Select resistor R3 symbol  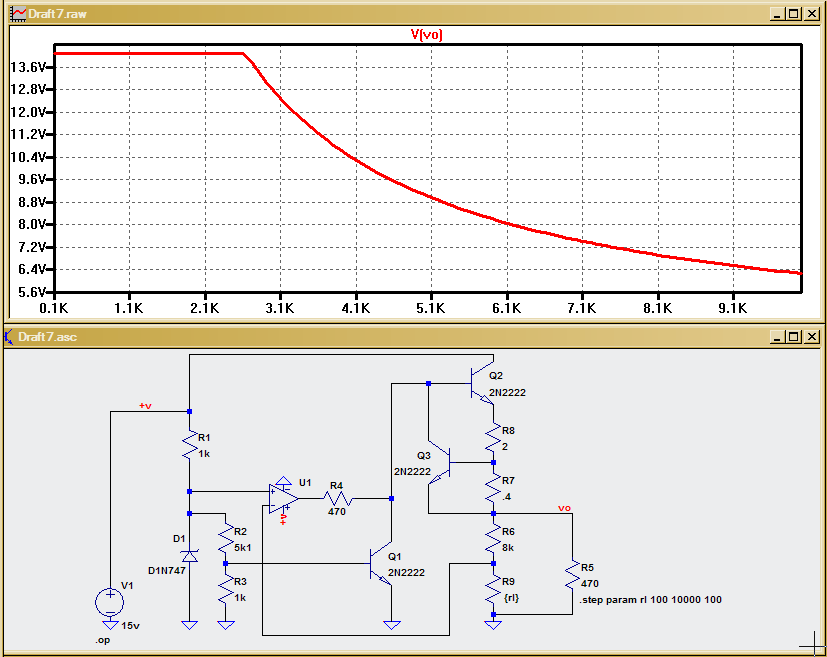click(x=226, y=589)
